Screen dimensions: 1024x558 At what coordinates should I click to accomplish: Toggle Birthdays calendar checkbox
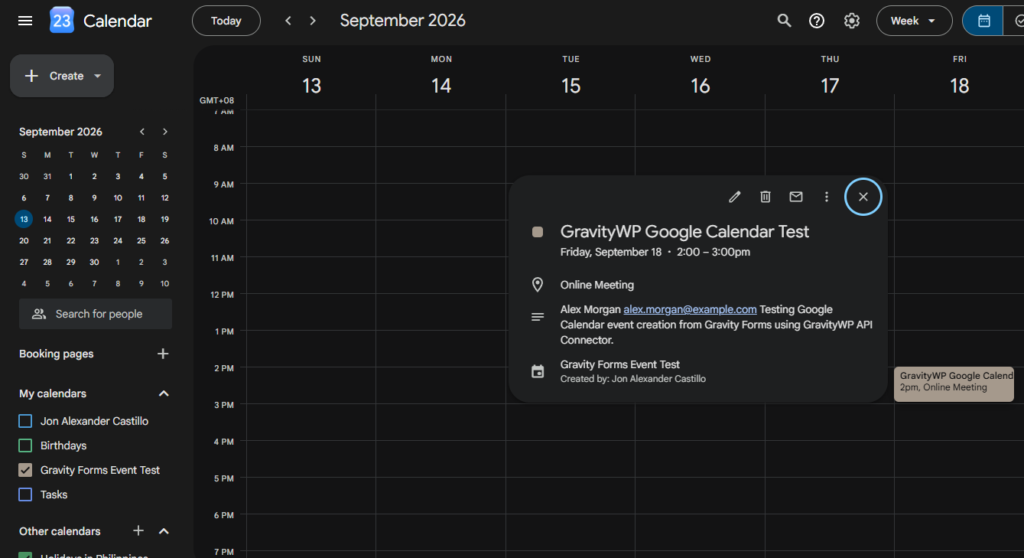tap(25, 446)
